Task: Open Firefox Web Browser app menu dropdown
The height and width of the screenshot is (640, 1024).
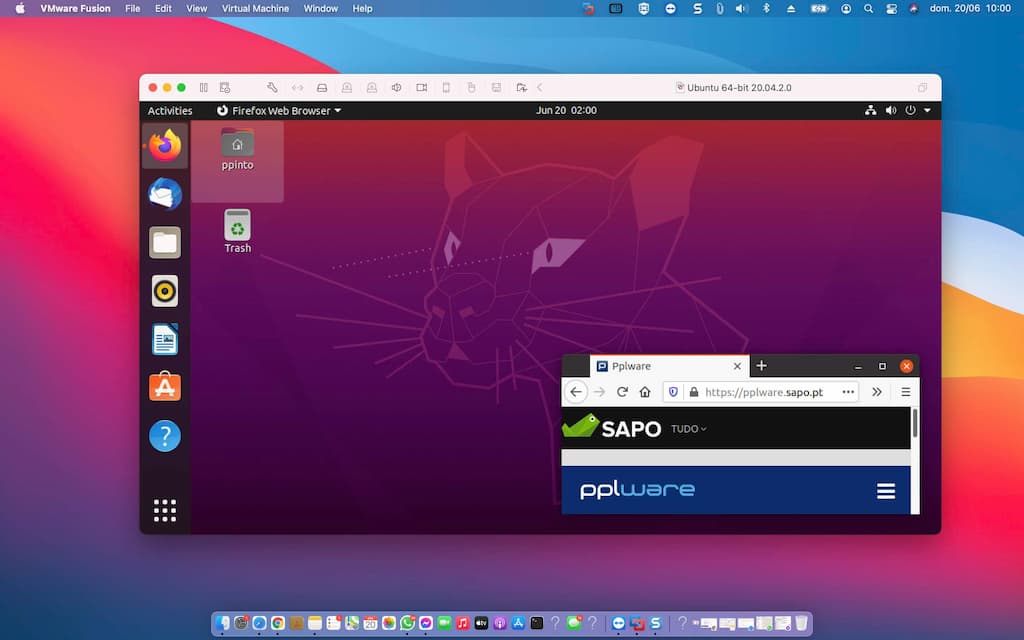Action: click(279, 110)
